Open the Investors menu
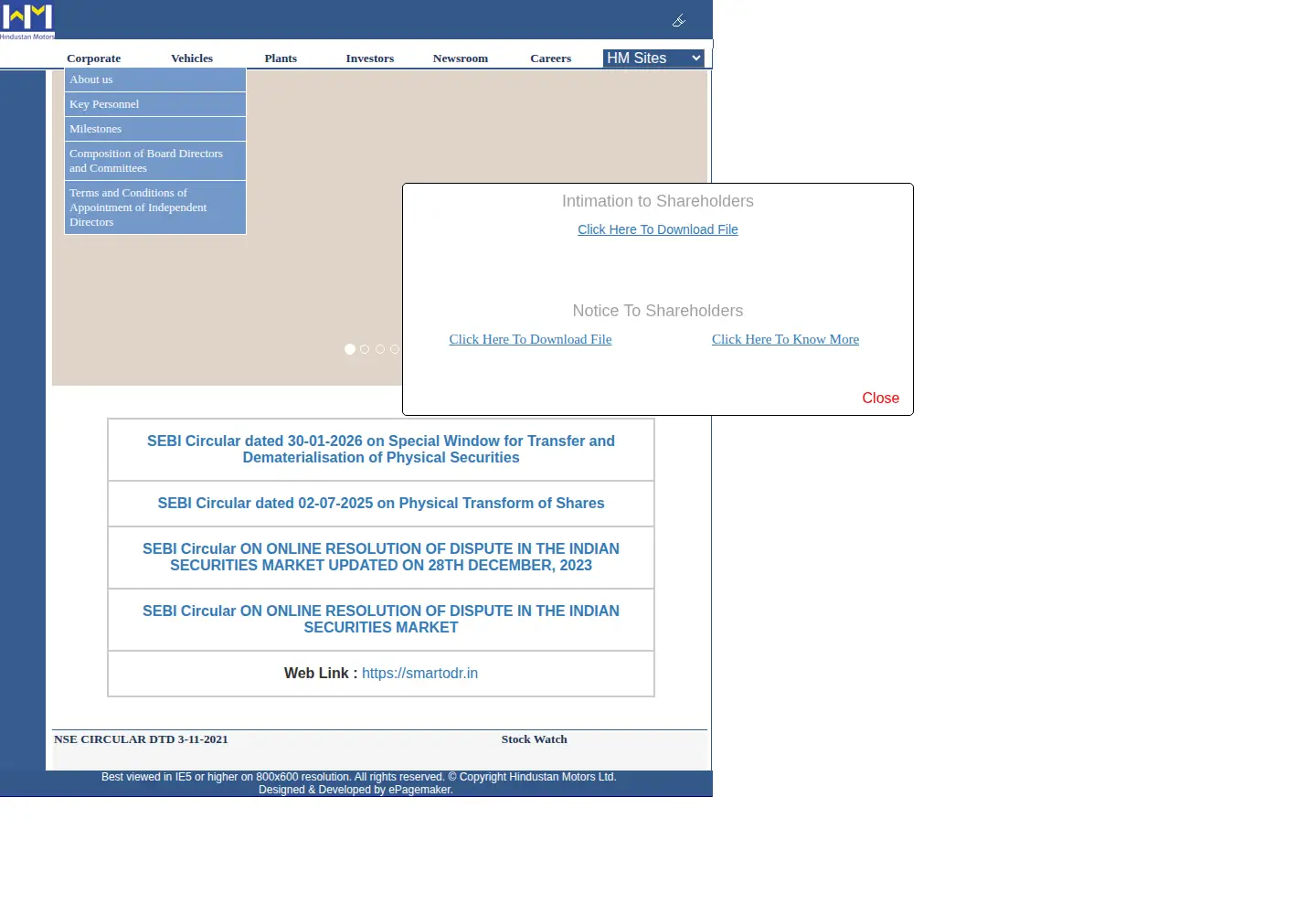The width and height of the screenshot is (1316, 914). coord(370,58)
